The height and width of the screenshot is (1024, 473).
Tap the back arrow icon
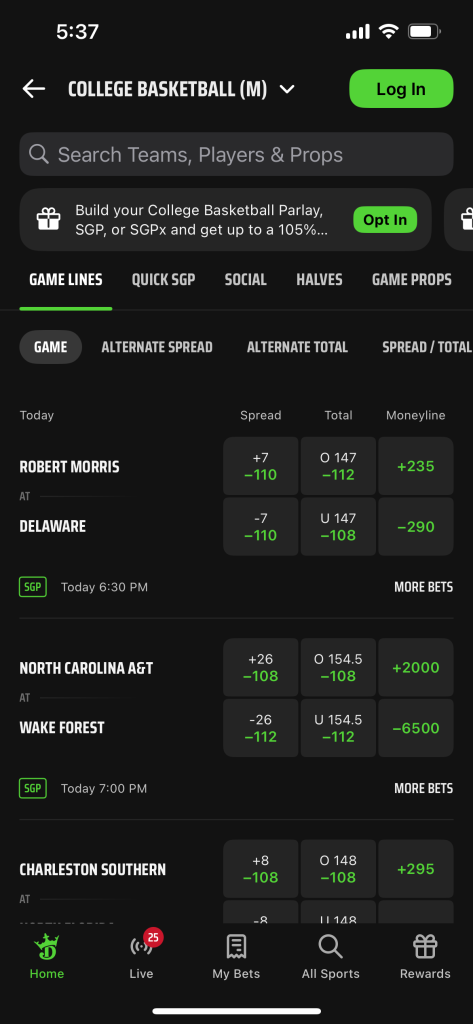coord(33,89)
